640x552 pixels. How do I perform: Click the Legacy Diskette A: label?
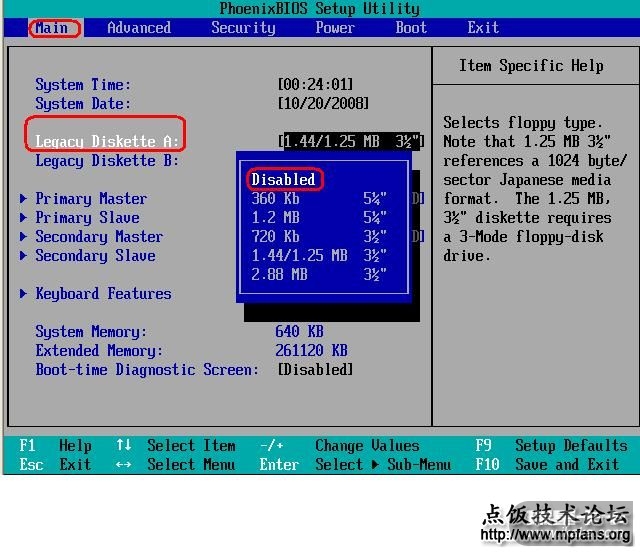point(107,141)
